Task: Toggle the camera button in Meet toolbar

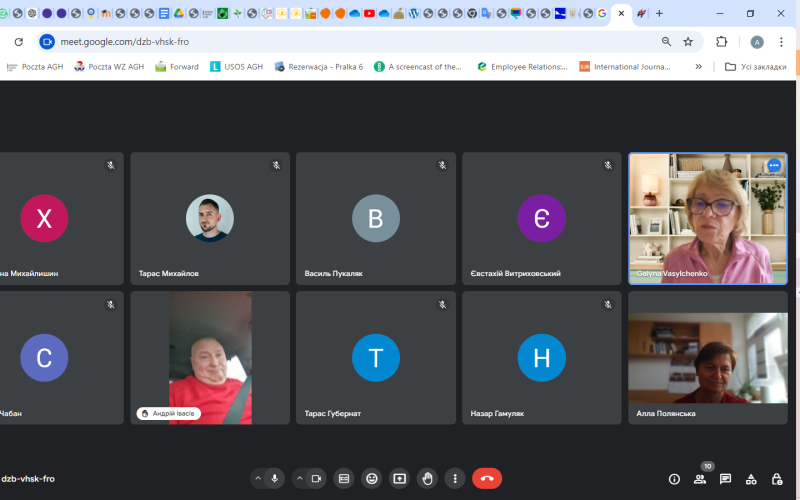Action: [316, 479]
